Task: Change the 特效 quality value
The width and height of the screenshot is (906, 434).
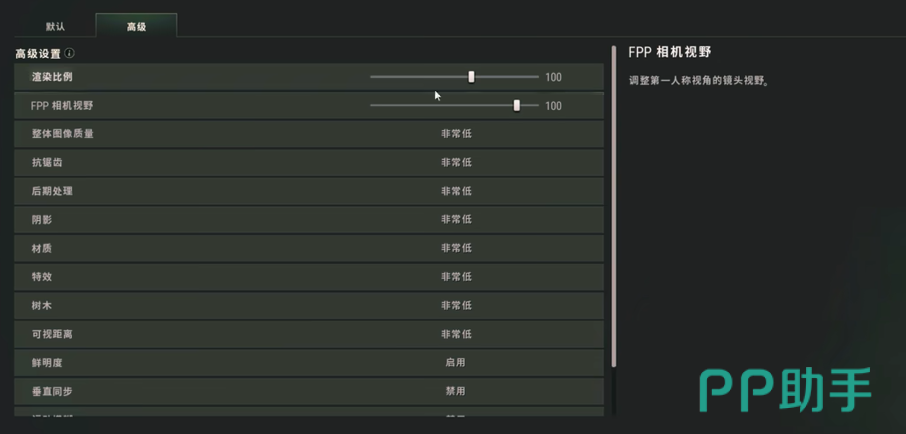Action: (x=455, y=276)
